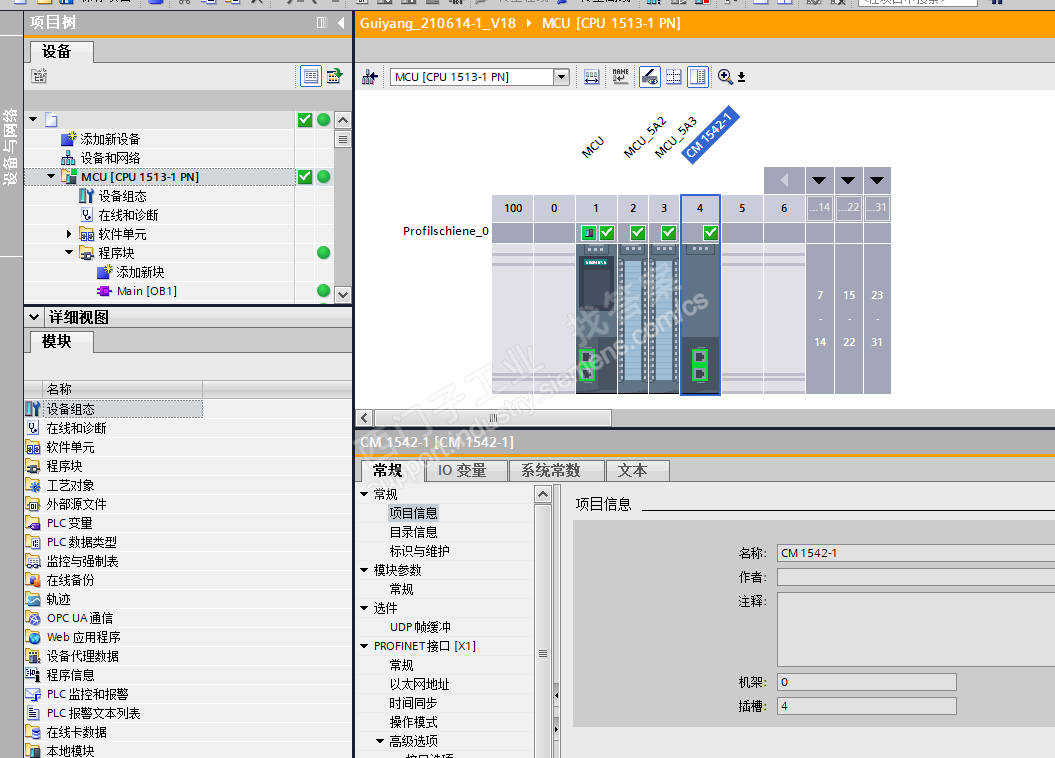Open 时间同步 properties page
The image size is (1055, 758).
[413, 704]
